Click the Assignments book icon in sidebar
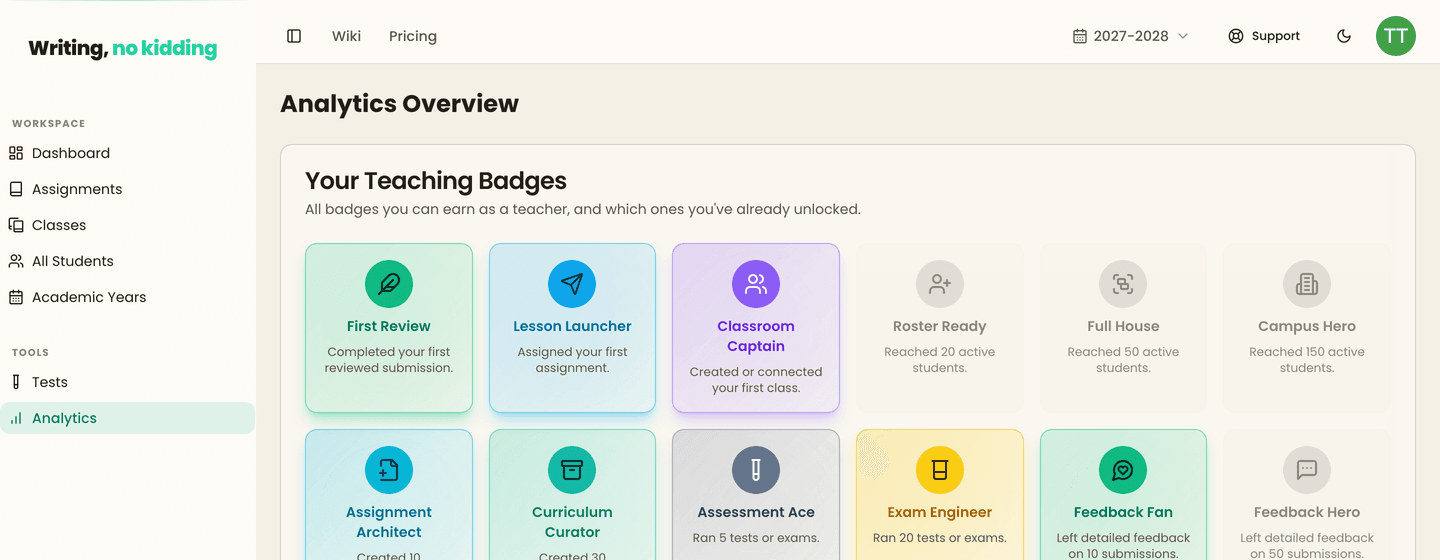 pos(16,189)
